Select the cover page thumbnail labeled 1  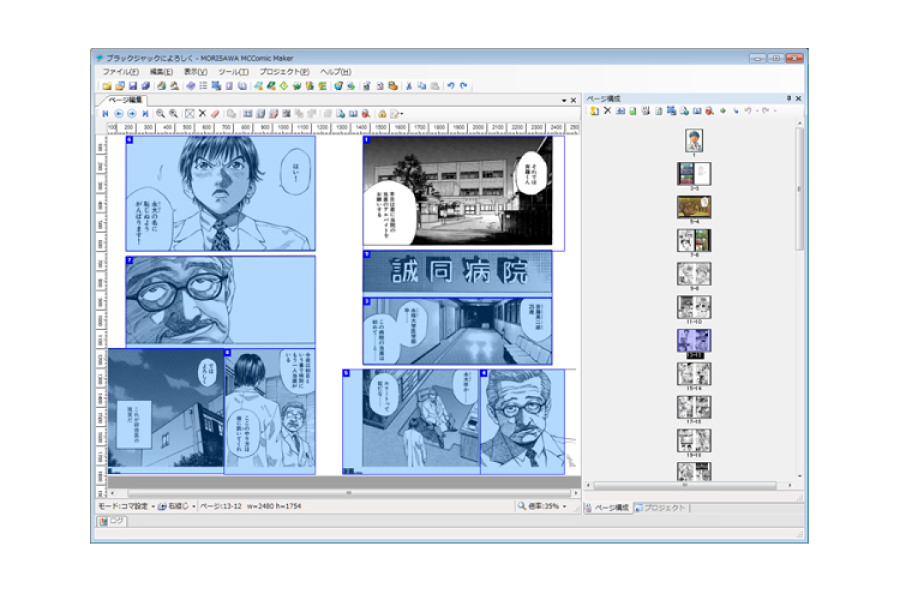point(694,141)
